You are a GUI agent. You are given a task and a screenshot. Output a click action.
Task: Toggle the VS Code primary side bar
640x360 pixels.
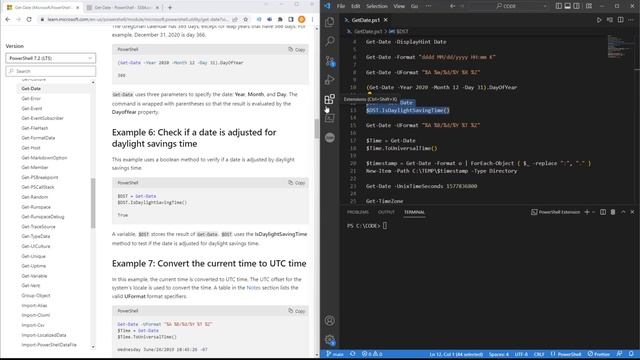pos(558,6)
